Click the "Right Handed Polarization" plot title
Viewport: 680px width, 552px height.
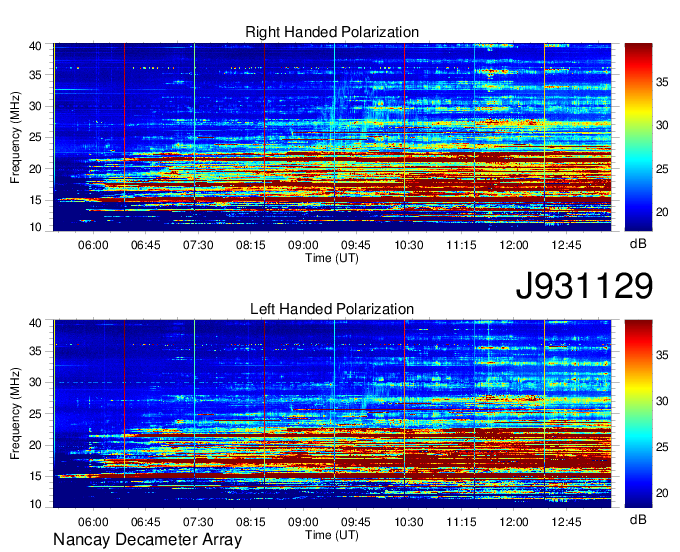point(332,32)
